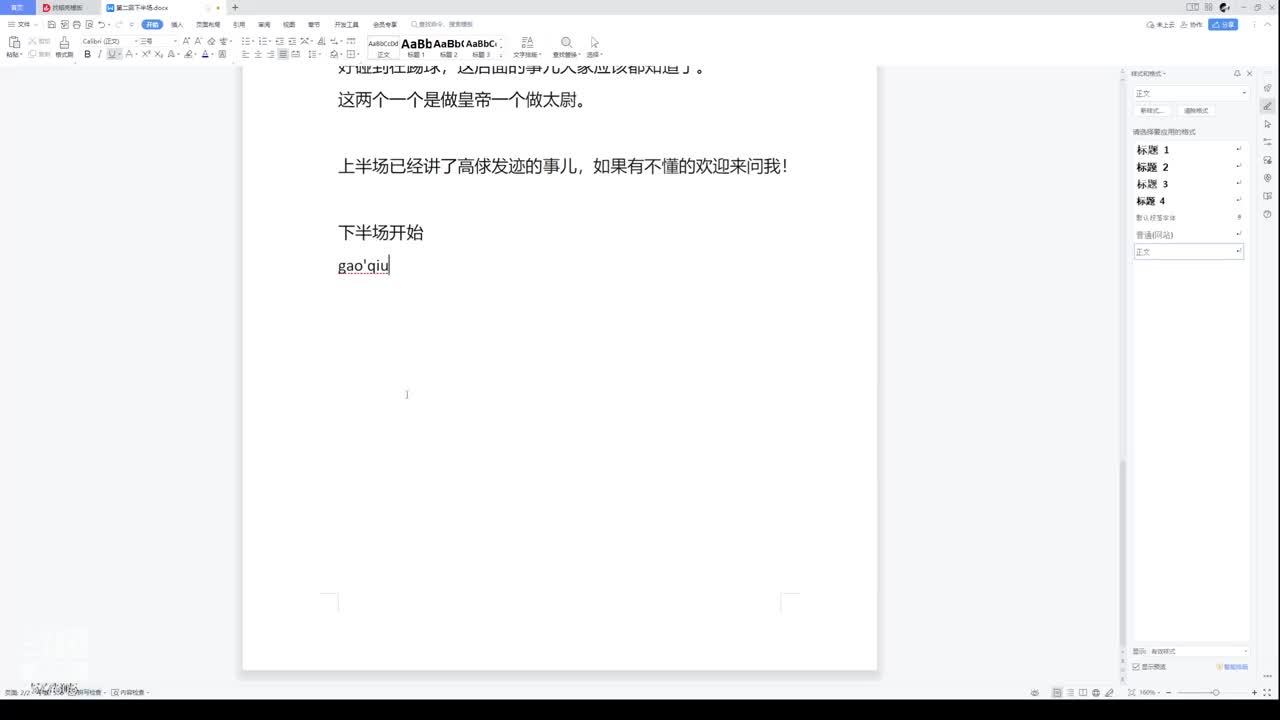Adjust the zoom slider in status bar
This screenshot has height=720, width=1280.
(1214, 692)
